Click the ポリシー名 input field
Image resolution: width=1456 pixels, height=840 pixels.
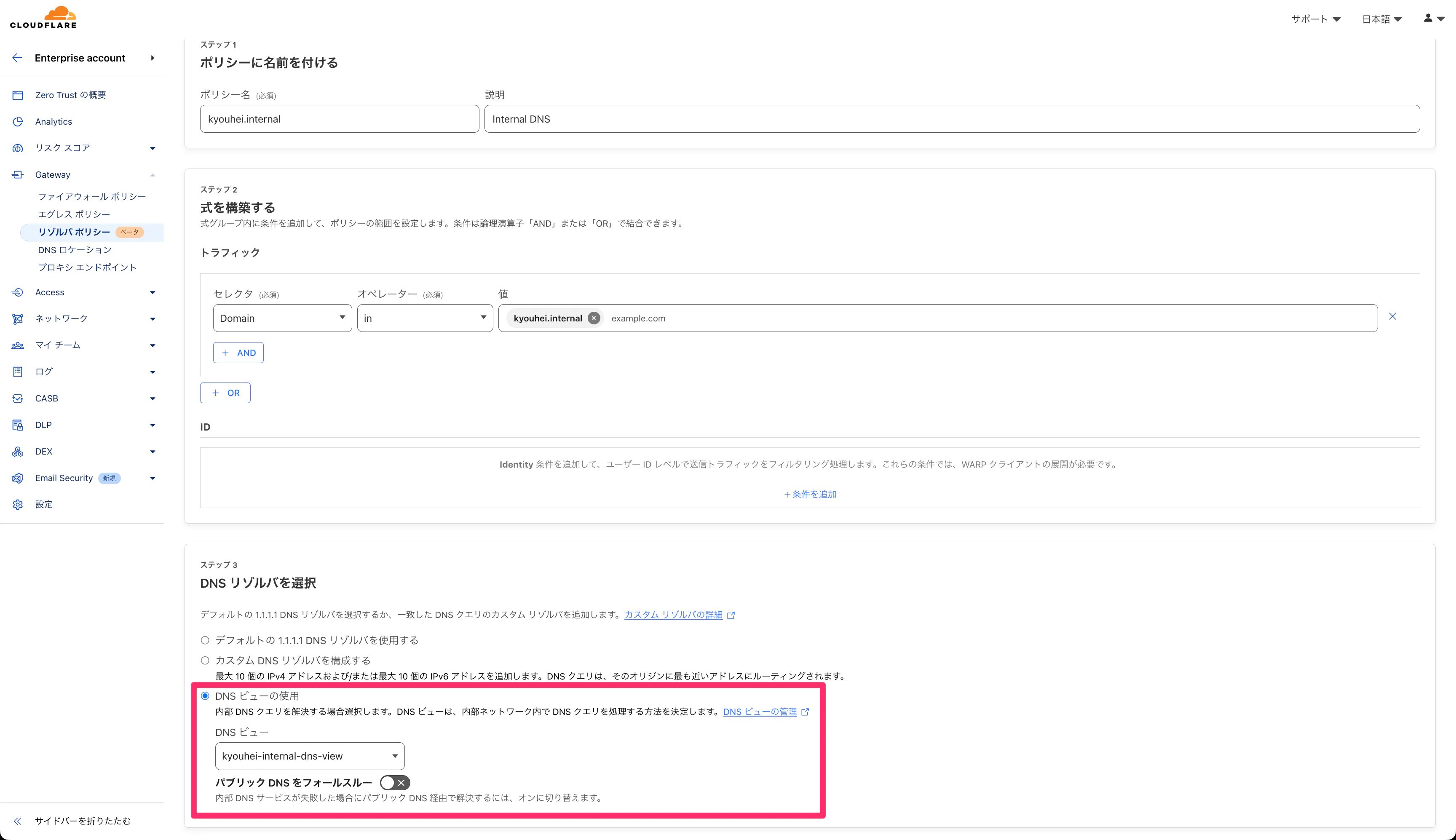[x=339, y=119]
